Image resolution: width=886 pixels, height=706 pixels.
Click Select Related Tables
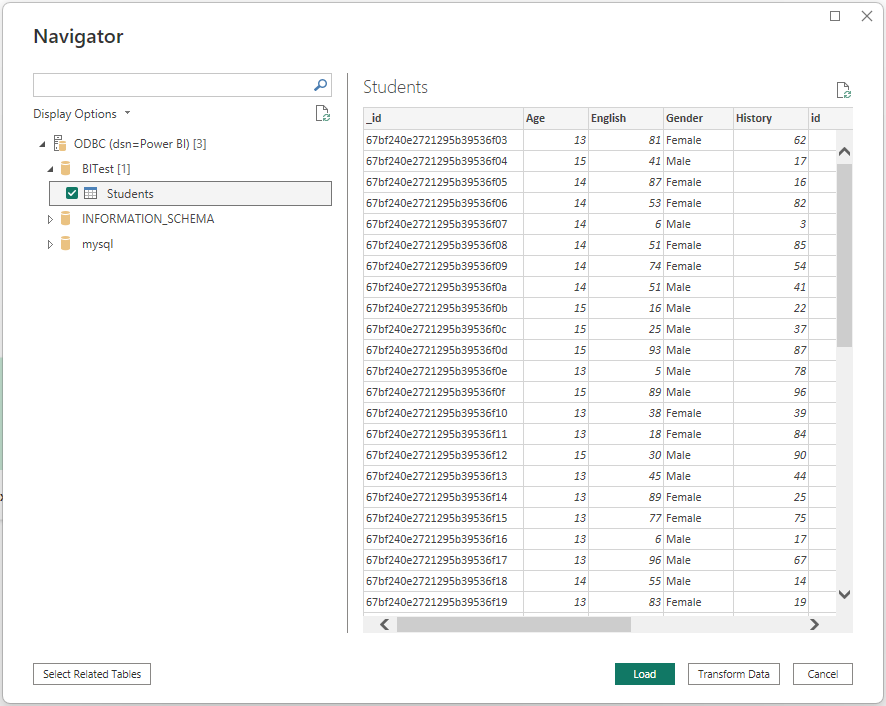pyautogui.click(x=91, y=674)
